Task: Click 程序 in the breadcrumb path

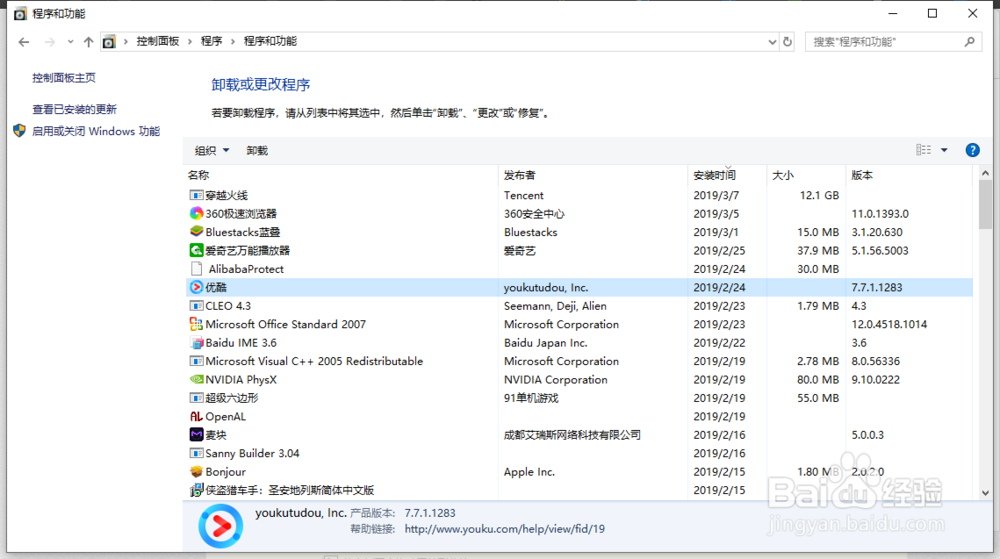Action: click(x=211, y=41)
